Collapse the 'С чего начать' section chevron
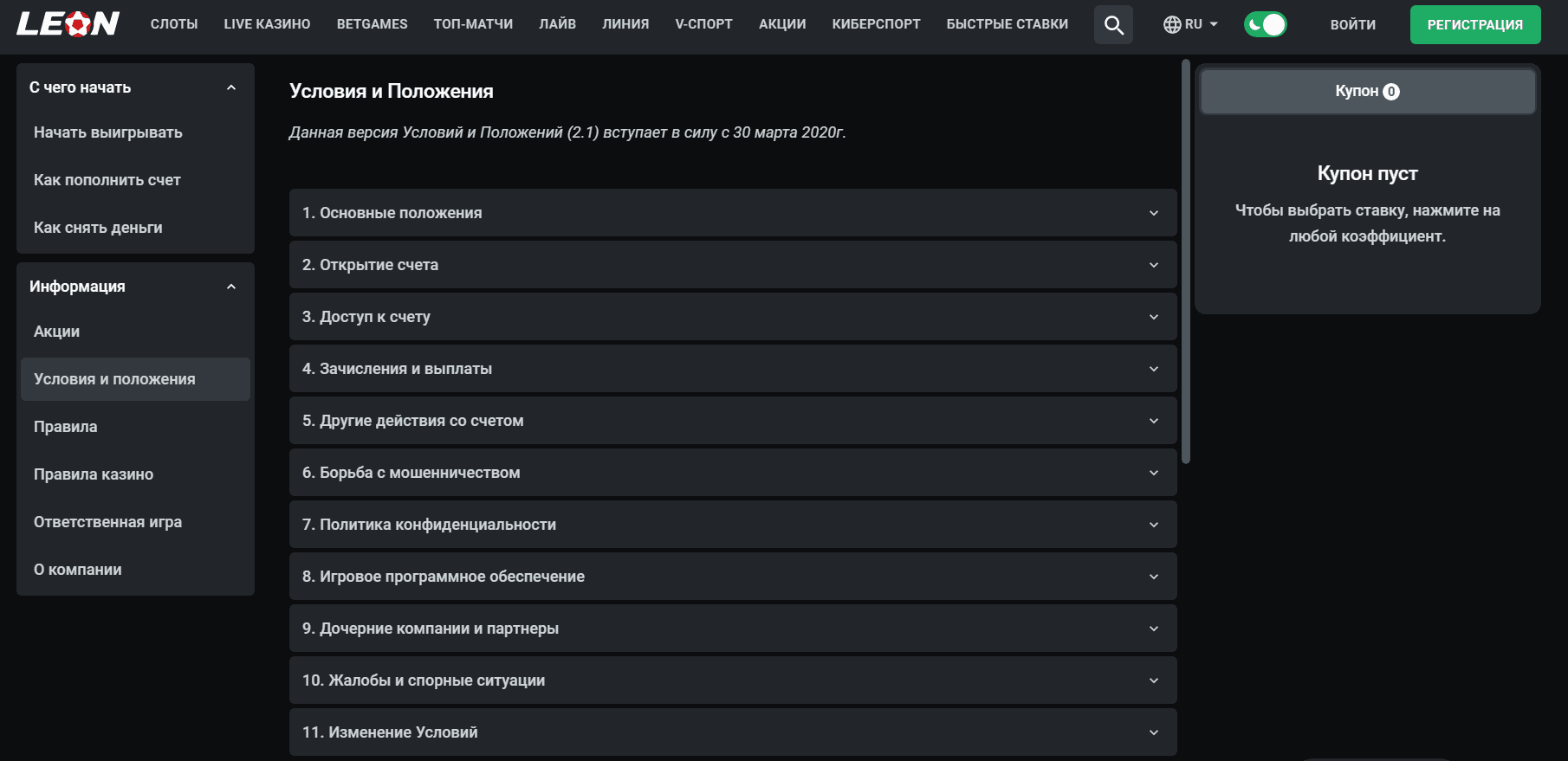The image size is (1568, 761). click(231, 87)
